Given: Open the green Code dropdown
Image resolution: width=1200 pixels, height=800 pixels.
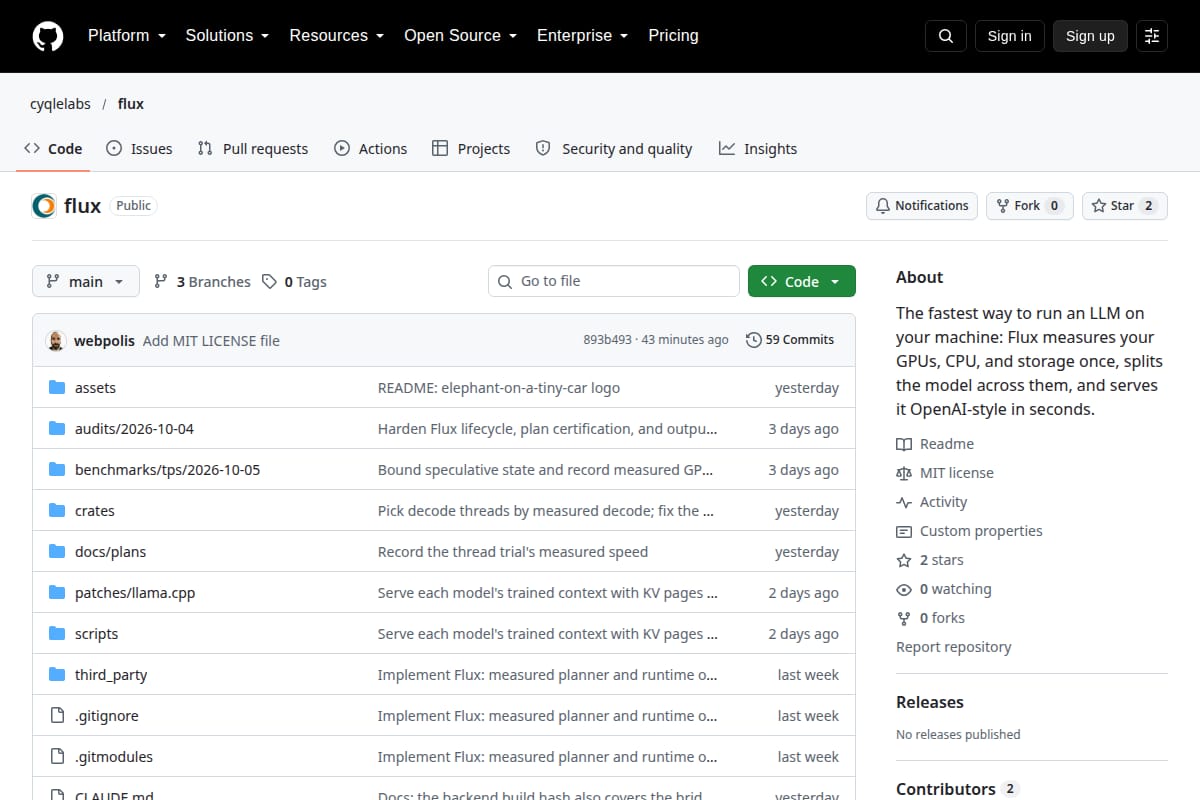Looking at the screenshot, I should click(x=802, y=282).
